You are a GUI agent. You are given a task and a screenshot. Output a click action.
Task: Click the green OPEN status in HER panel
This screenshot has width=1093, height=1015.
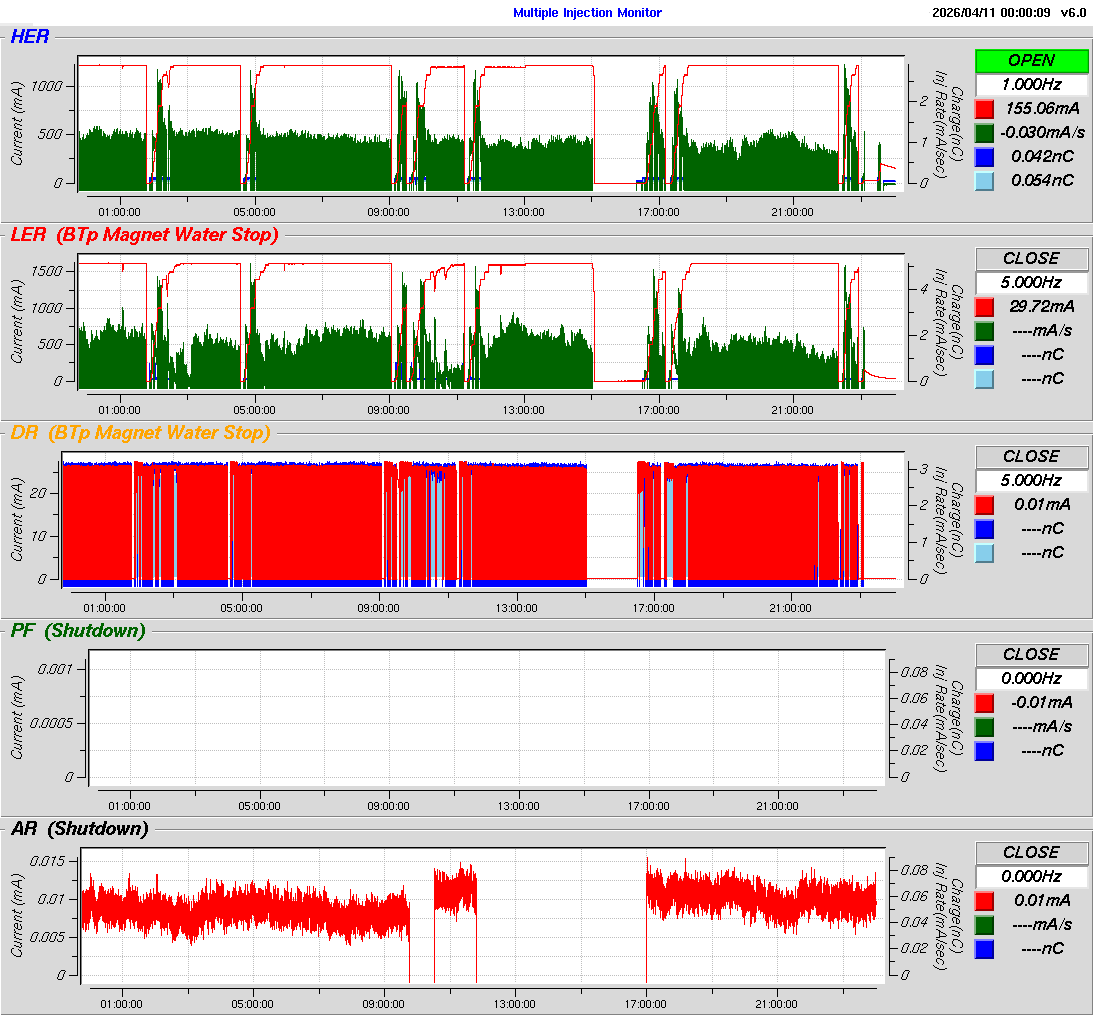coord(1031,60)
